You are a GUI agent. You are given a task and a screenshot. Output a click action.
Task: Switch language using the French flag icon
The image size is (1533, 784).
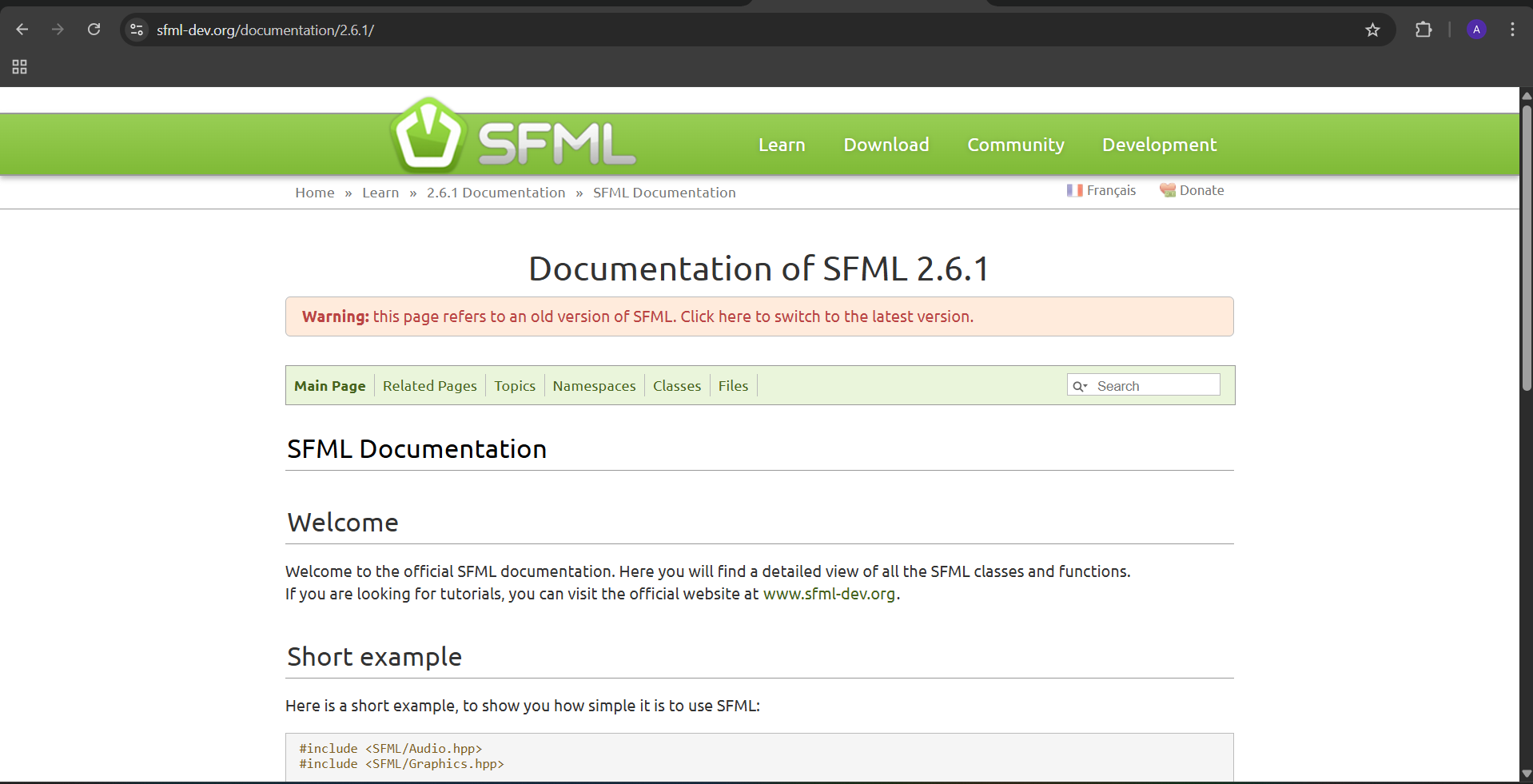click(1075, 190)
